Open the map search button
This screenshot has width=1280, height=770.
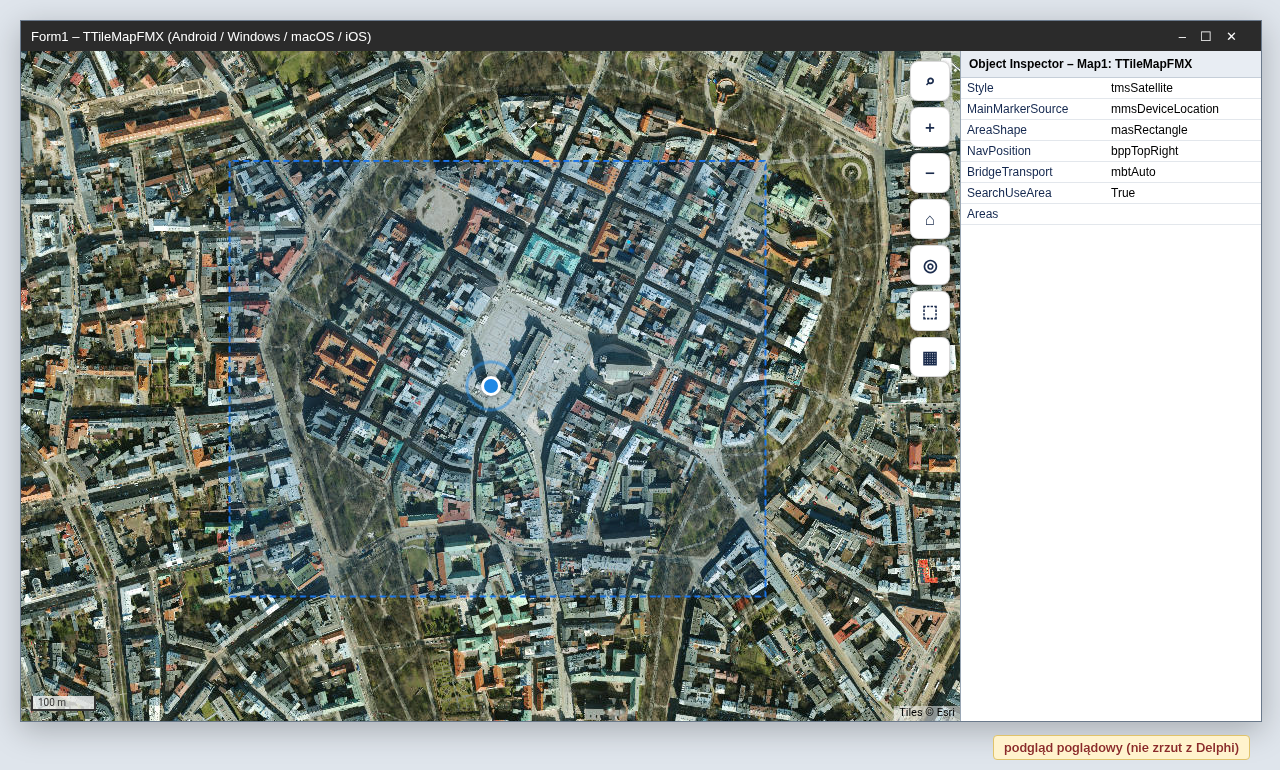point(930,81)
